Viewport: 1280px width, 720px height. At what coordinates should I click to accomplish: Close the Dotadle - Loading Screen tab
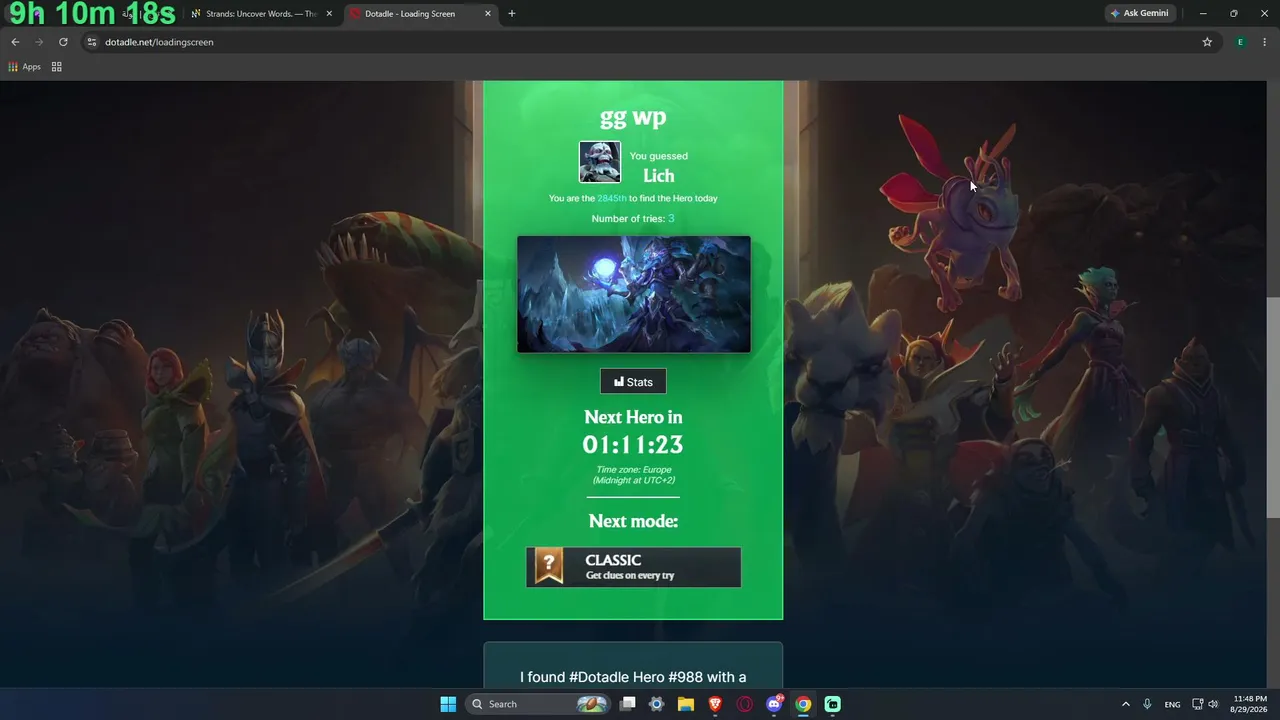(x=488, y=14)
